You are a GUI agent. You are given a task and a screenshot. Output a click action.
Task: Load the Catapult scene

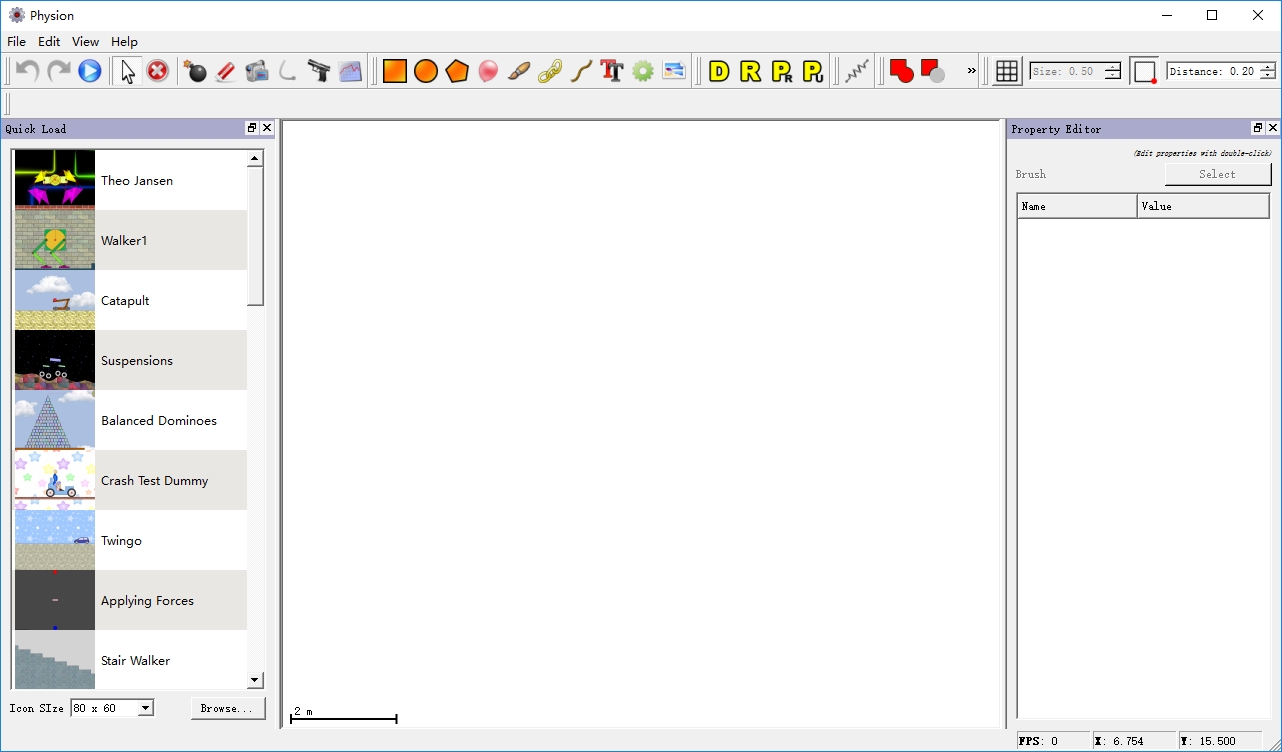pyautogui.click(x=130, y=300)
